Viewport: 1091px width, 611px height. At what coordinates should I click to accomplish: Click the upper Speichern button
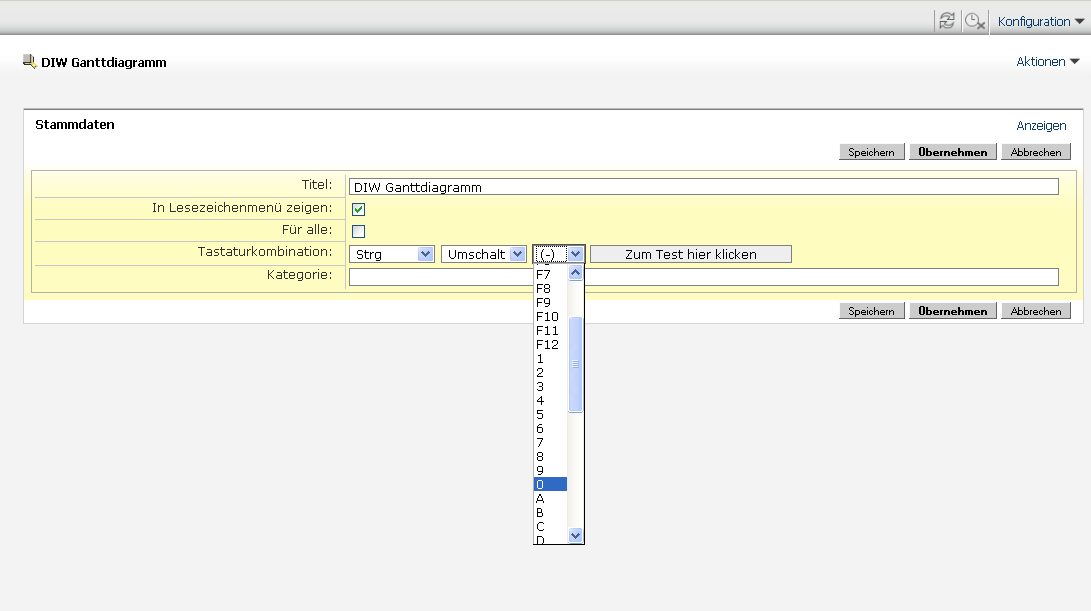871,152
